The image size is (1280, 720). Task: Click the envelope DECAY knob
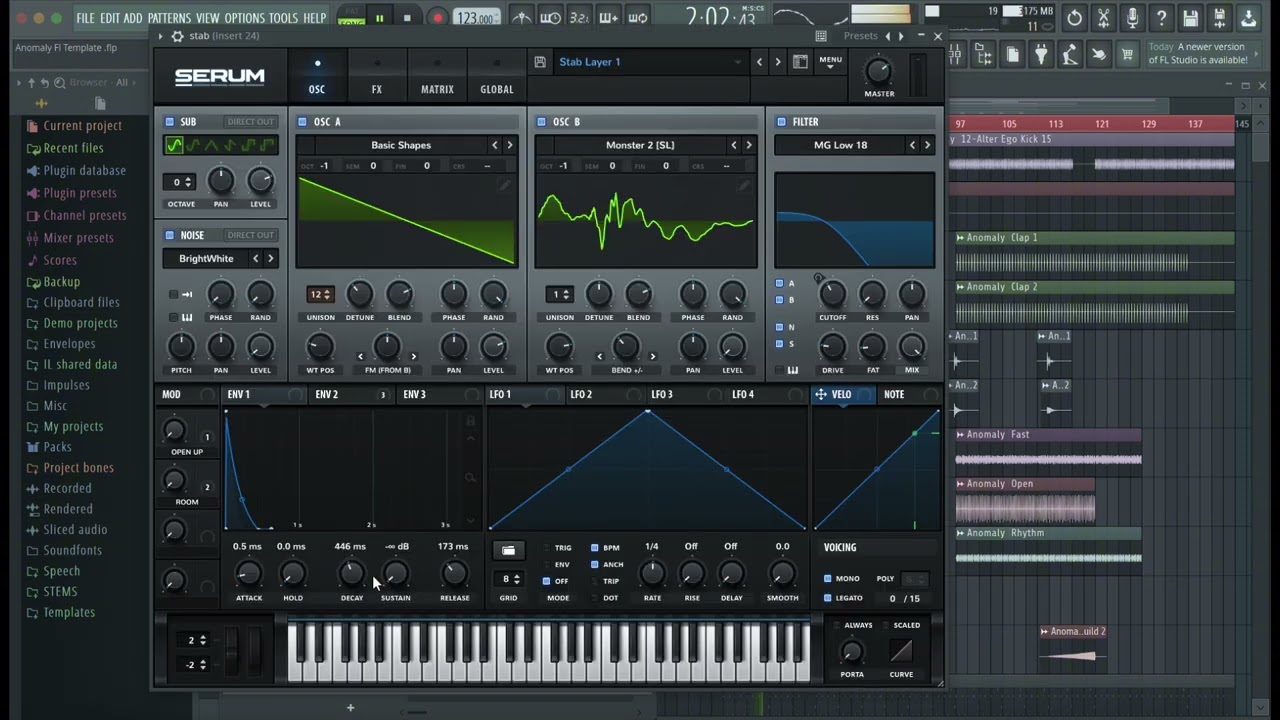point(351,574)
